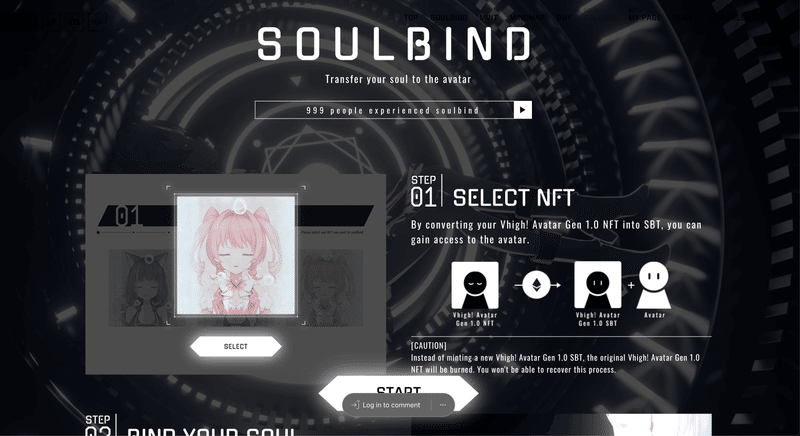Click the Ethereum conversion arrow icon

pos(537,285)
